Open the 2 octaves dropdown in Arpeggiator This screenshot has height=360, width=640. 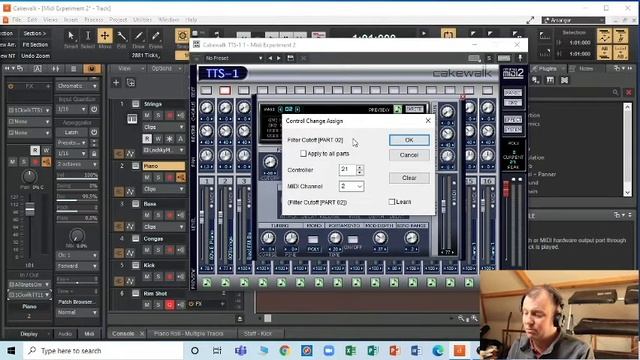77,164
